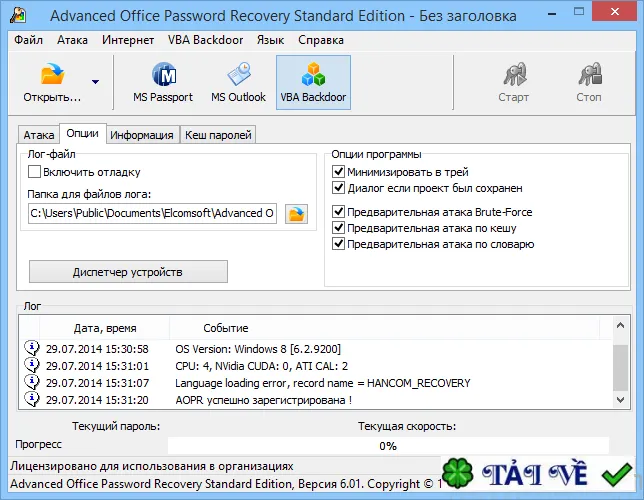
Task: Close the Advanced Office Password Recovery window
Action: point(615,12)
